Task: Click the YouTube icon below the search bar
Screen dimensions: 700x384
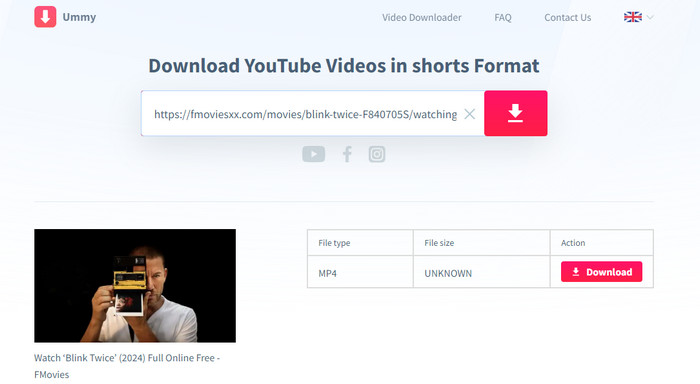Action: point(313,154)
